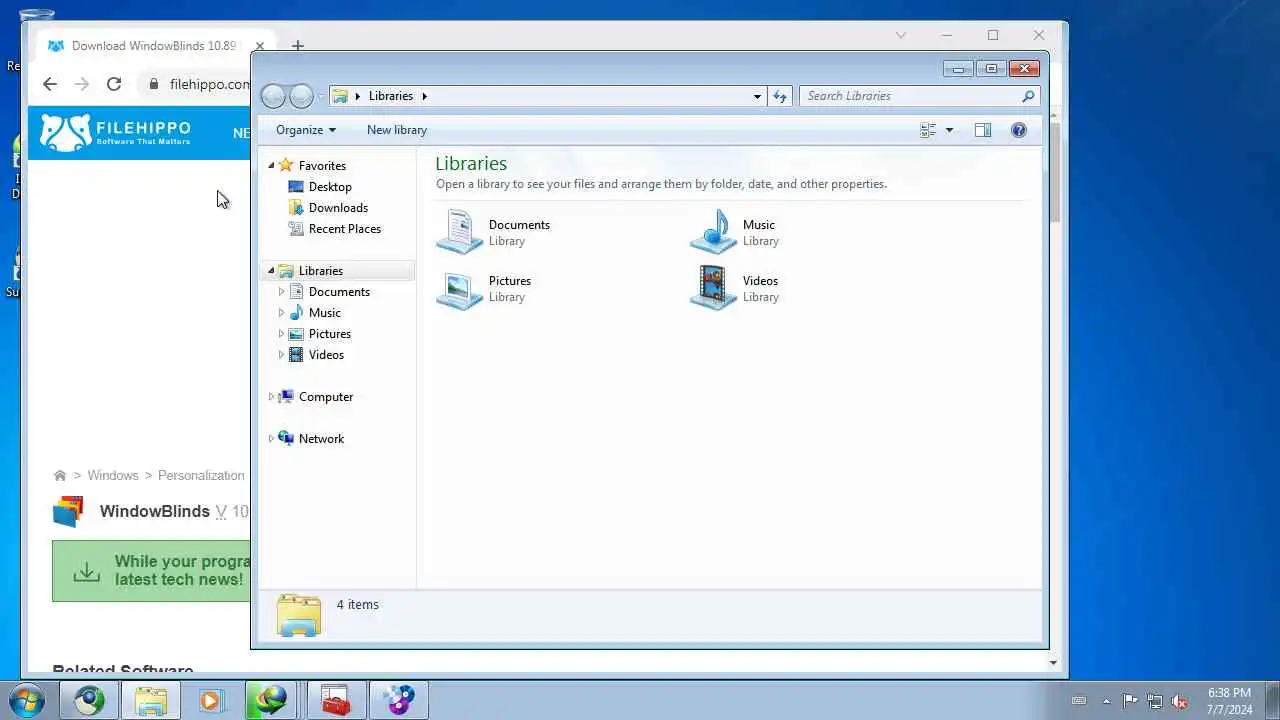Expand Network in navigation tree
This screenshot has width=1280, height=720.
click(x=271, y=439)
